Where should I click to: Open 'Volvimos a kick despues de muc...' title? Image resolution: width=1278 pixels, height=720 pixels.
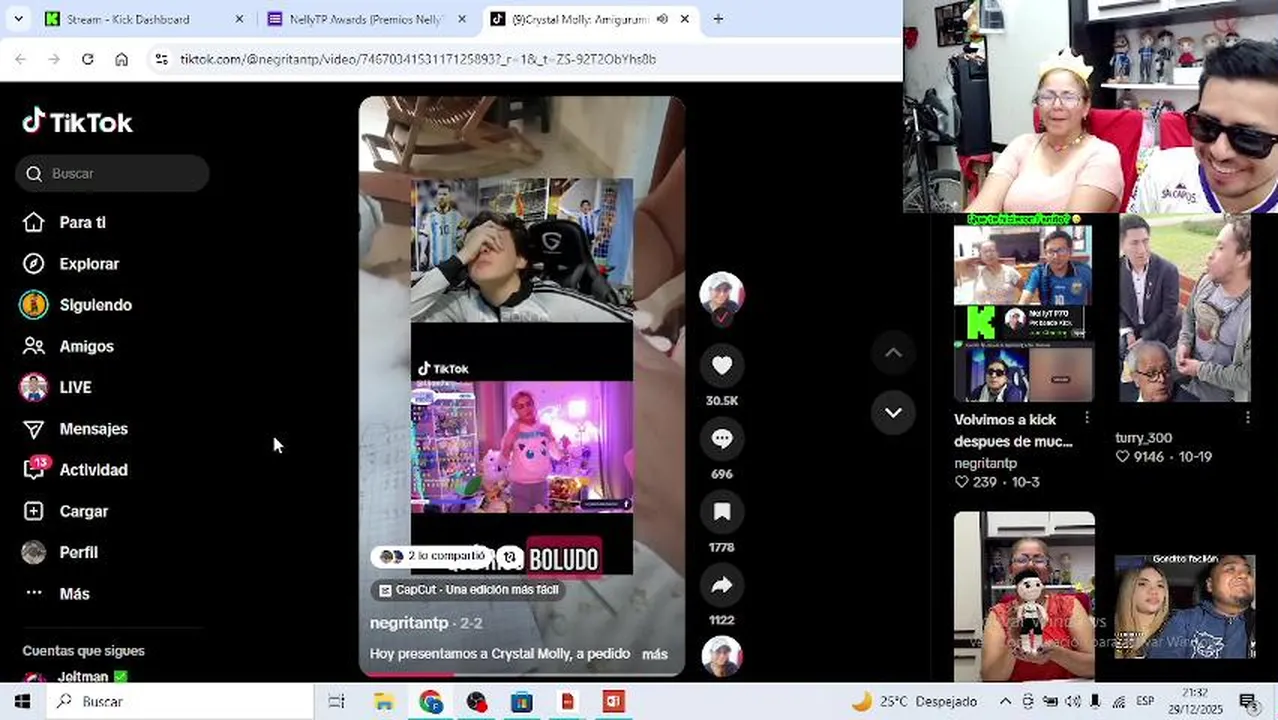tap(1013, 430)
